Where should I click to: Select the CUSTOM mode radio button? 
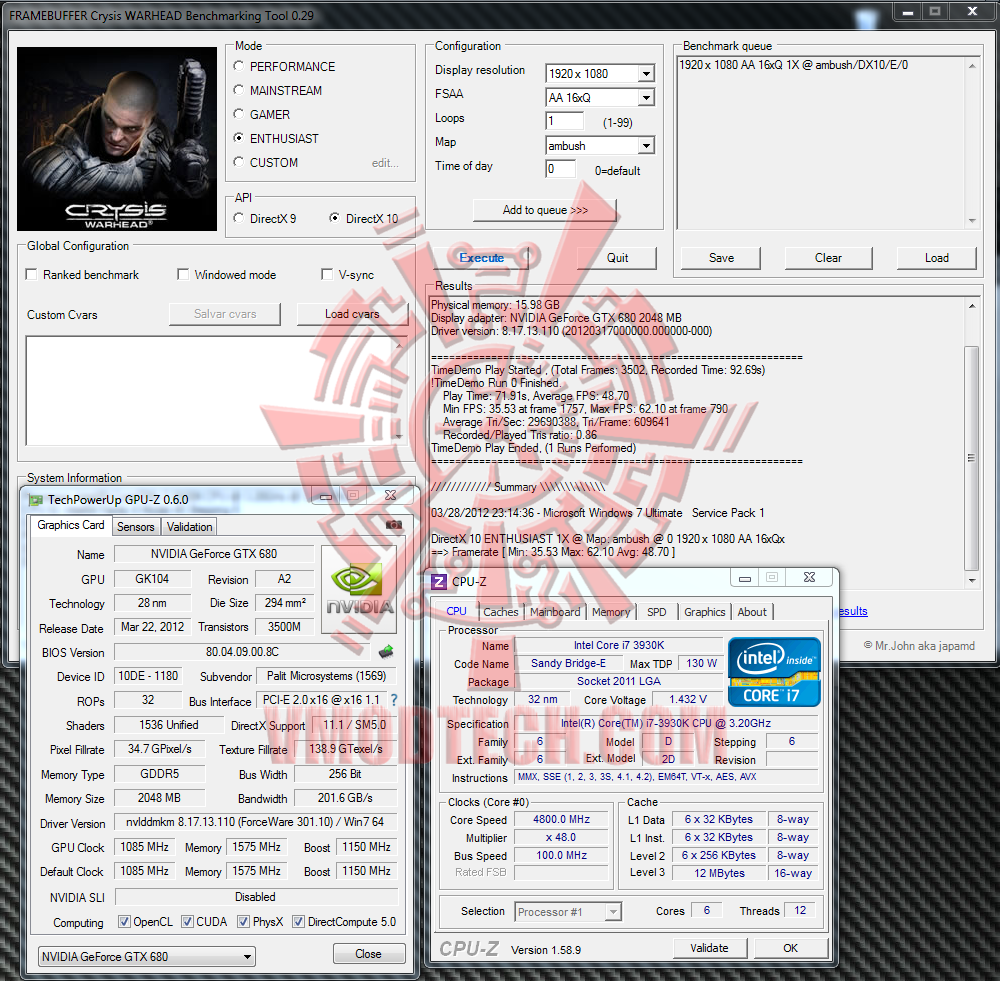[239, 162]
